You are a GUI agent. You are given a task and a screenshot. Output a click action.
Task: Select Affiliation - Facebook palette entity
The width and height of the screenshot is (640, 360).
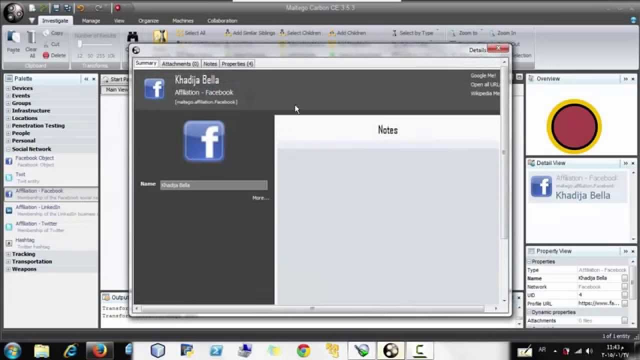coord(51,194)
